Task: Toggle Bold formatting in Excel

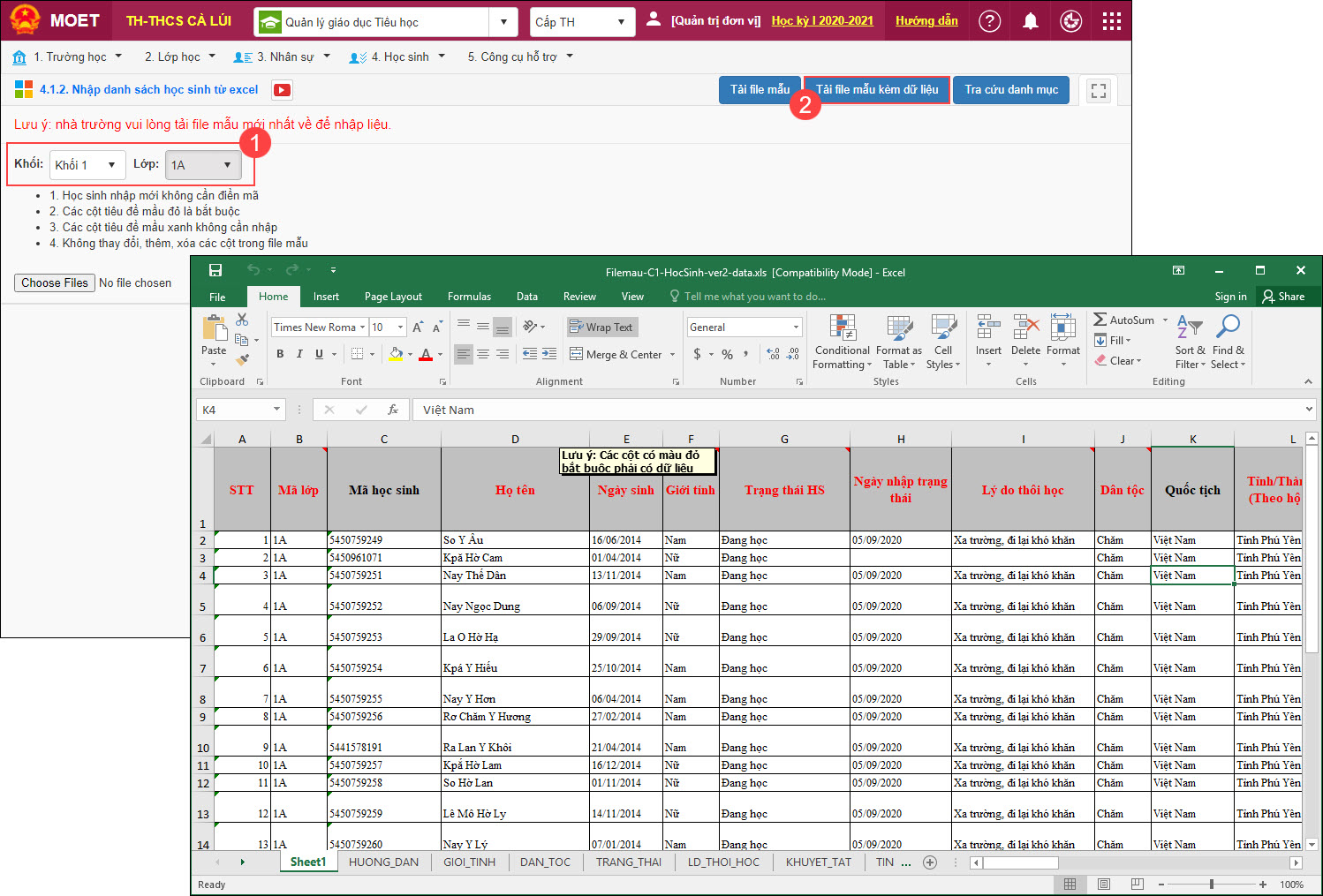Action: click(x=280, y=354)
